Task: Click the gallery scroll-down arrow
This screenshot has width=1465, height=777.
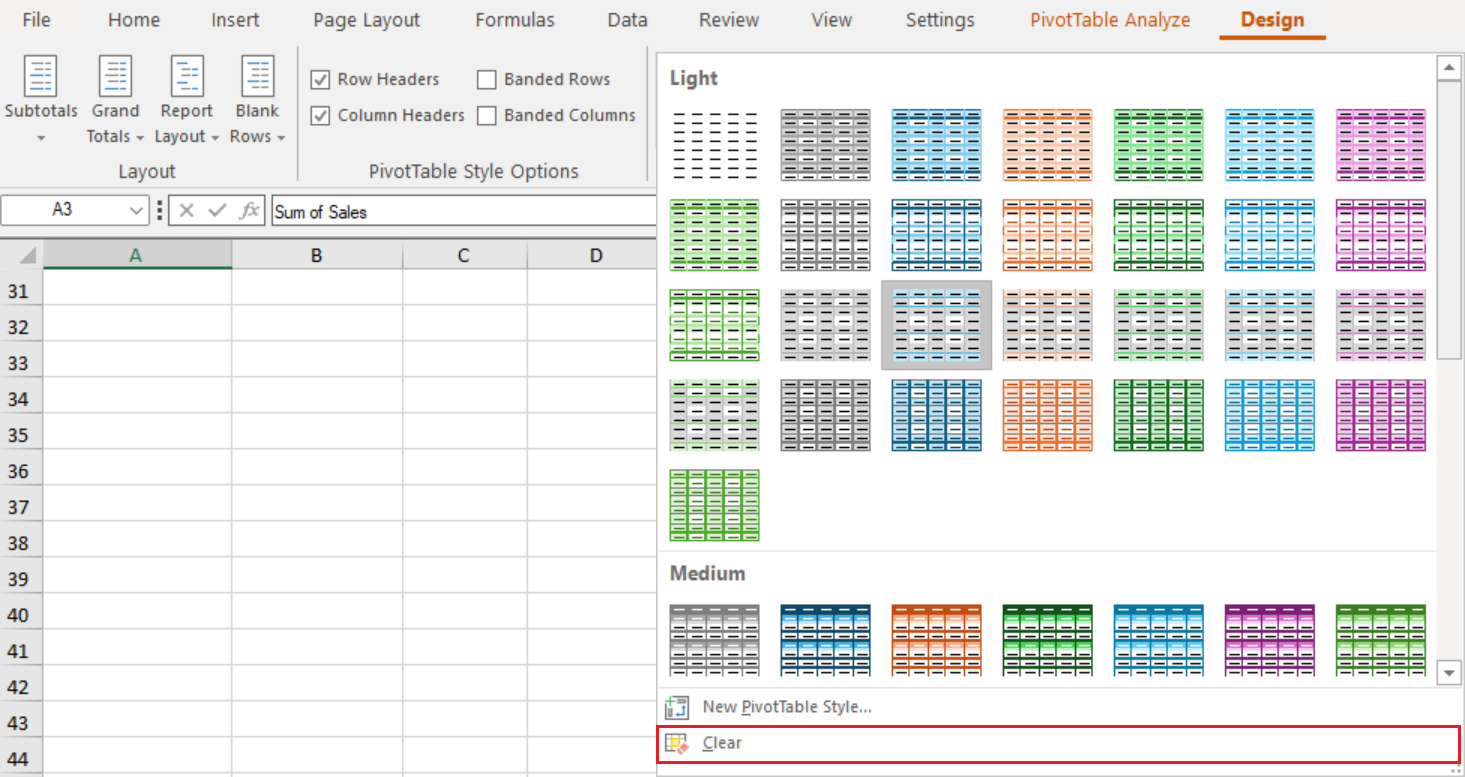Action: (1449, 674)
